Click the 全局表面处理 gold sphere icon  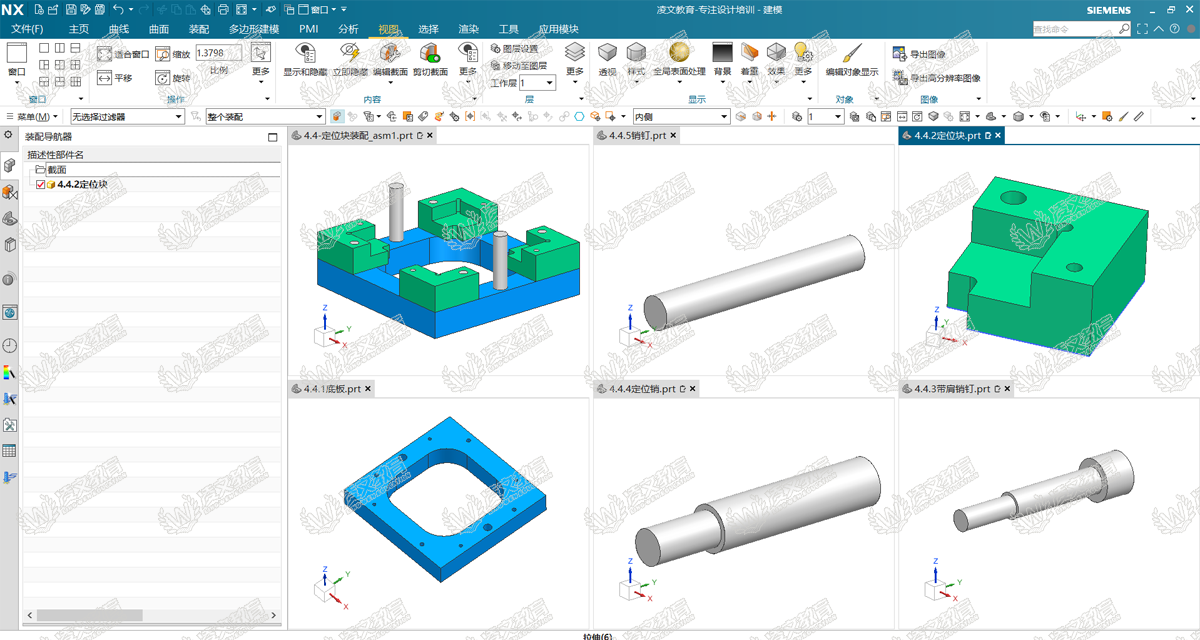[678, 52]
